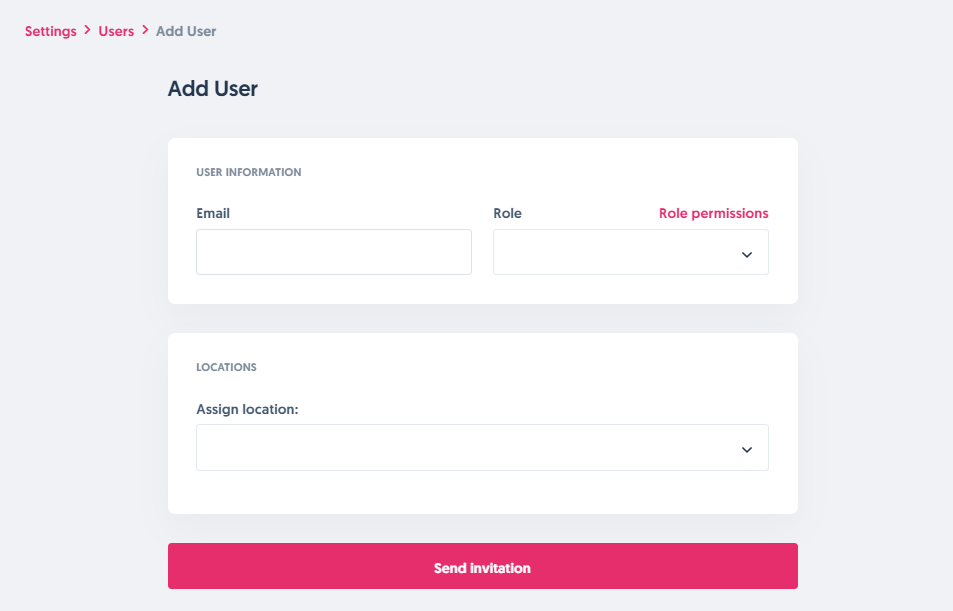
Task: Click the Assign location down-arrow icon
Action: 746,449
